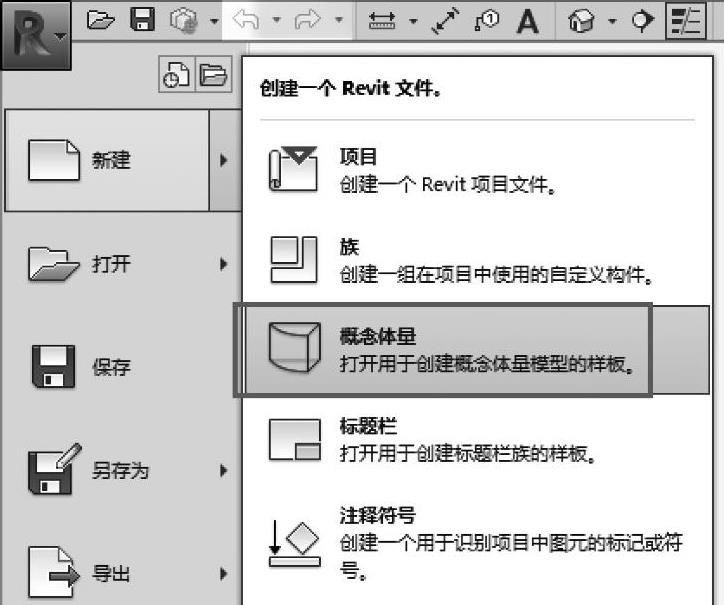Choose 标题栏 title block template
The image size is (724, 605).
tap(477, 439)
